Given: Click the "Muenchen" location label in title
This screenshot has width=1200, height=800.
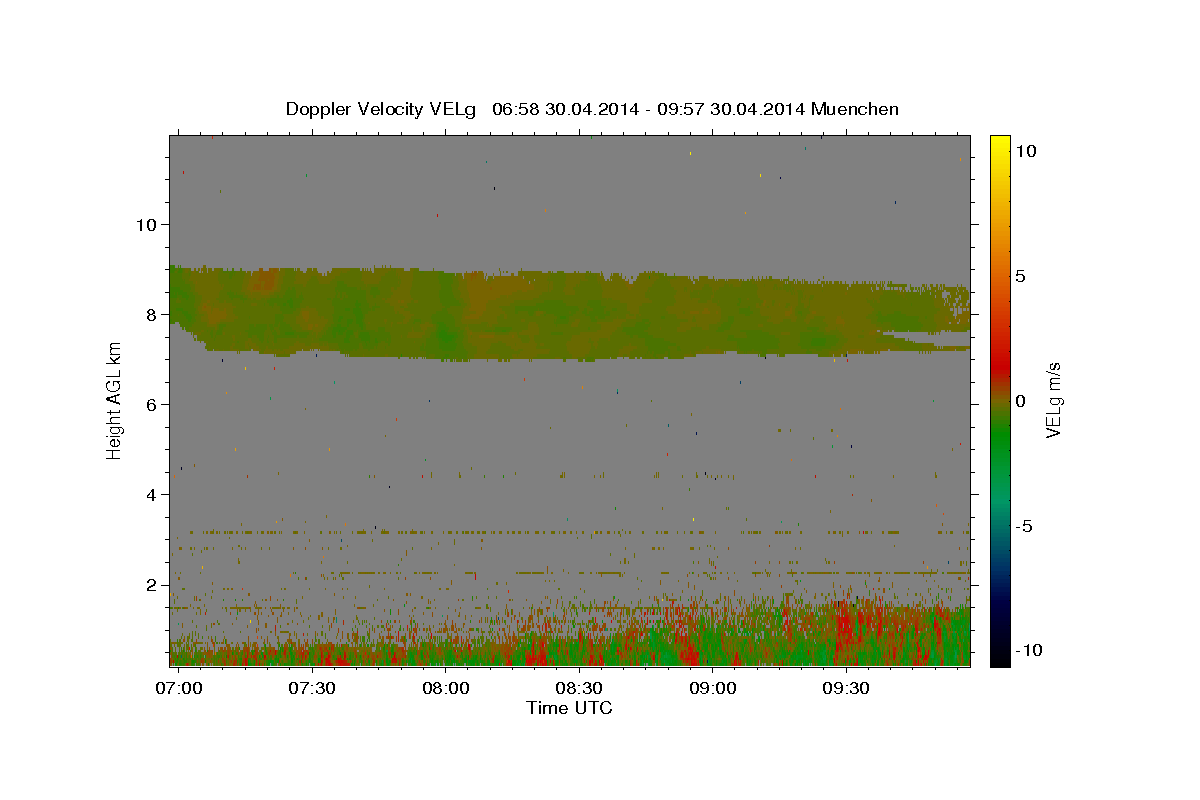Looking at the screenshot, I should (x=856, y=109).
